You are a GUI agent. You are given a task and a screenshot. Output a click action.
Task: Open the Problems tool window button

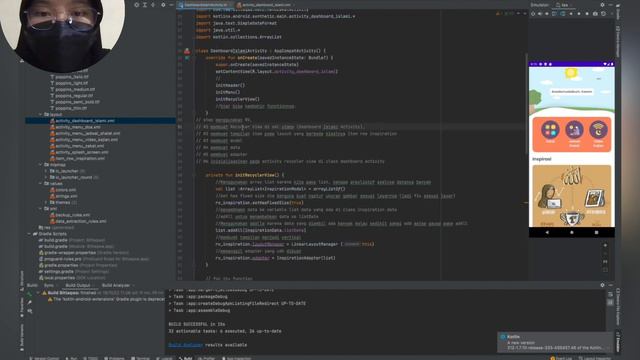(x=115, y=358)
